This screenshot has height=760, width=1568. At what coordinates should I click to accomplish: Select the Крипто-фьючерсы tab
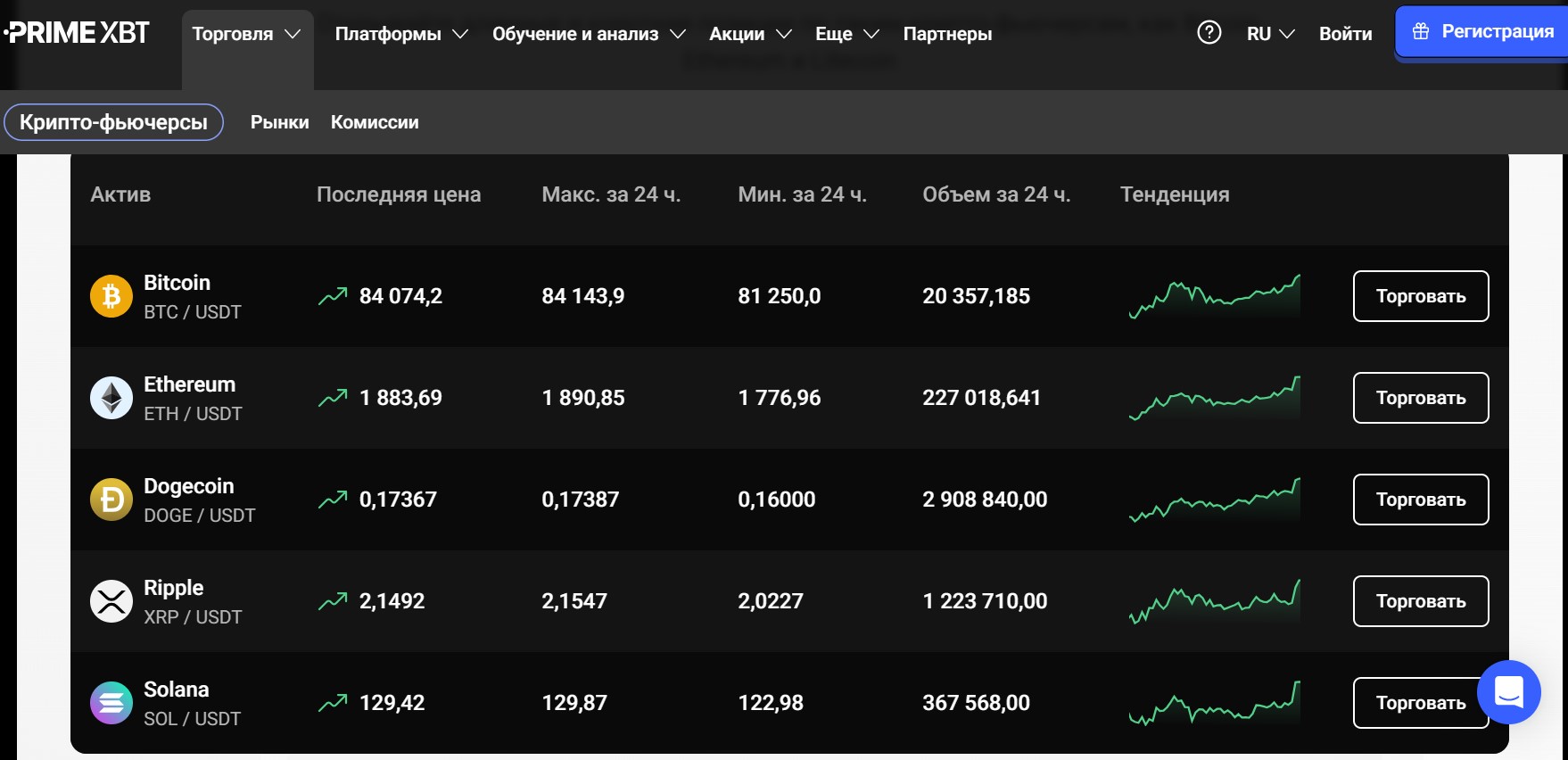(x=113, y=122)
